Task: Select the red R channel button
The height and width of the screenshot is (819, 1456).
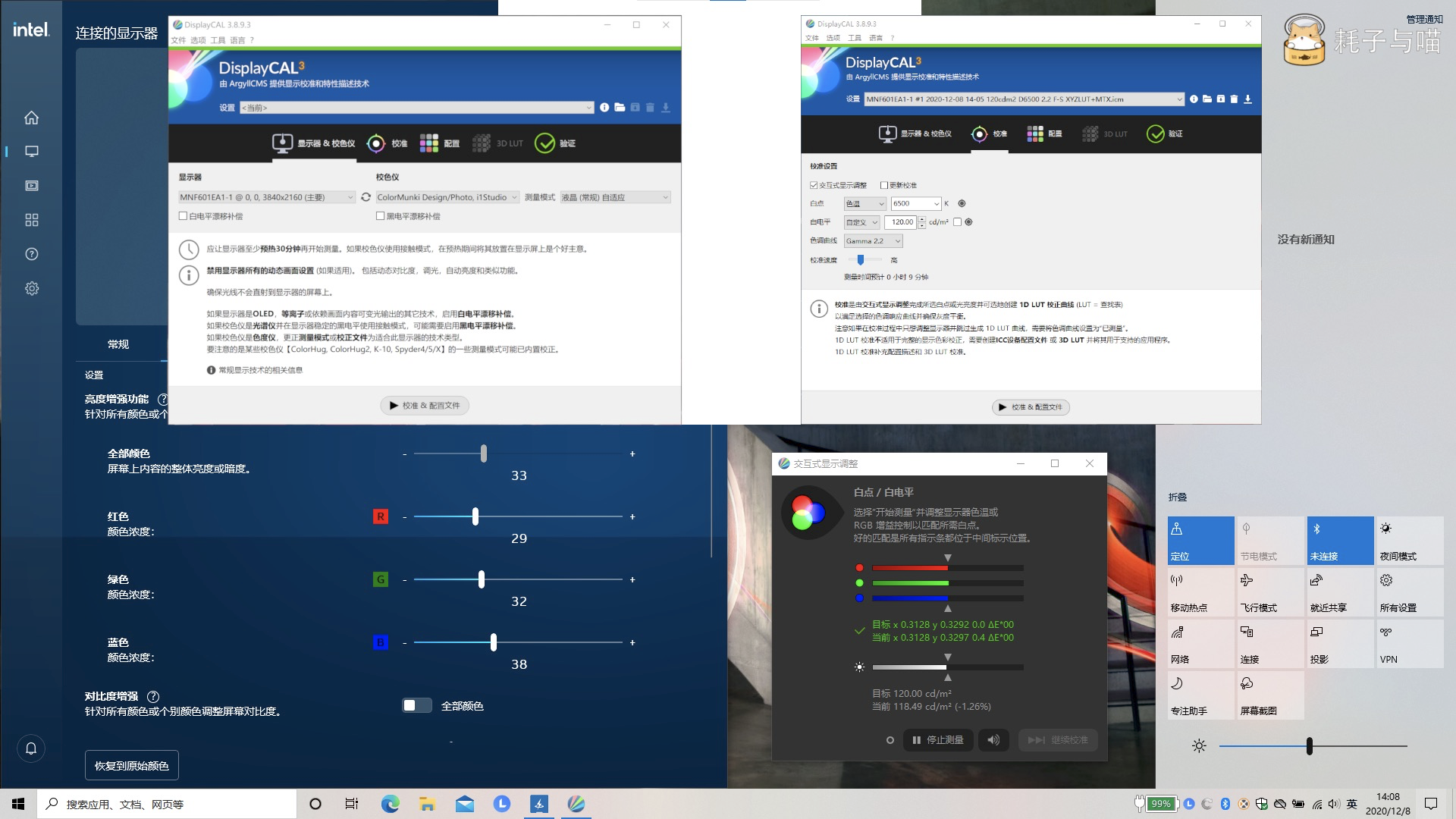Action: [381, 516]
